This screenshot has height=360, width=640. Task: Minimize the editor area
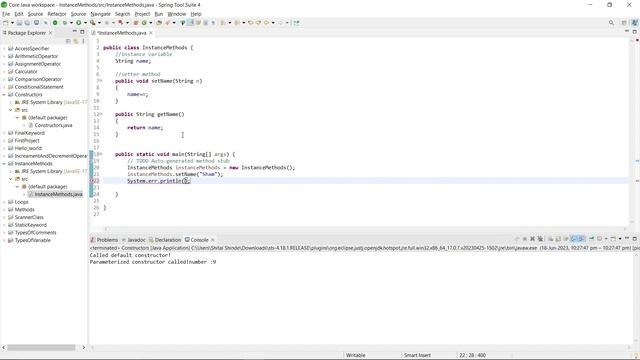[627, 31]
